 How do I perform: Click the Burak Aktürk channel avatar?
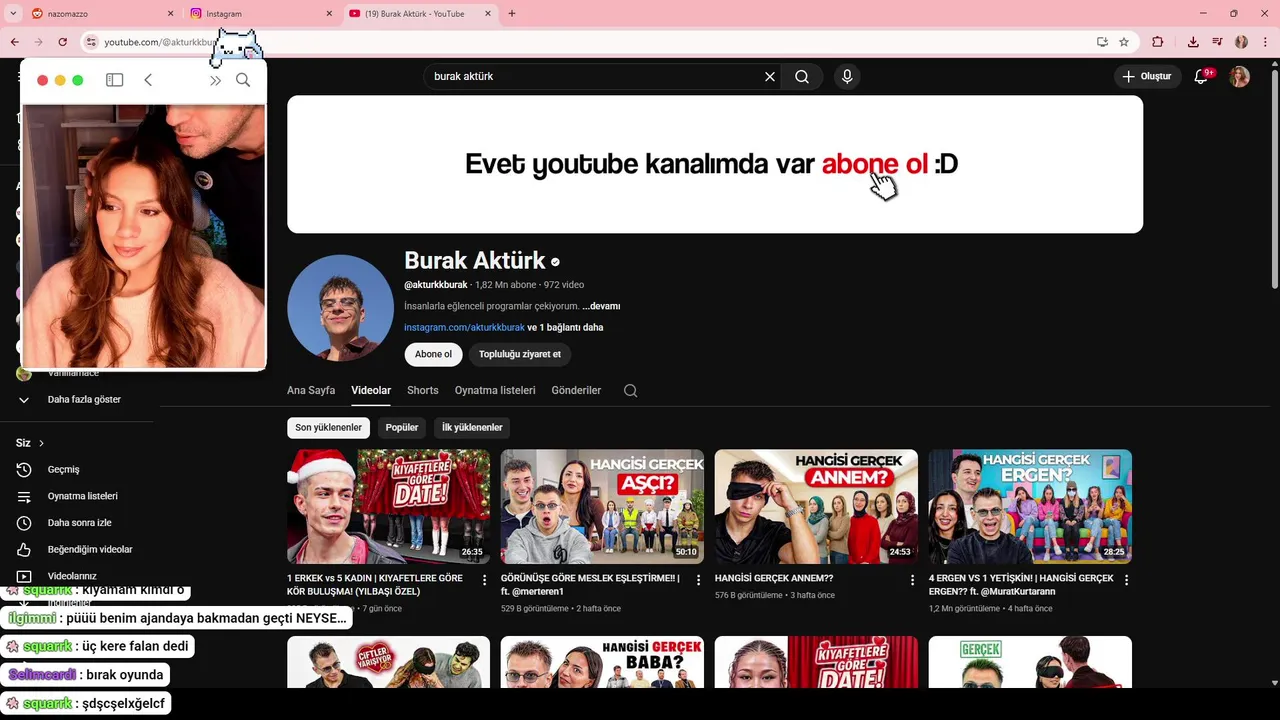(340, 308)
